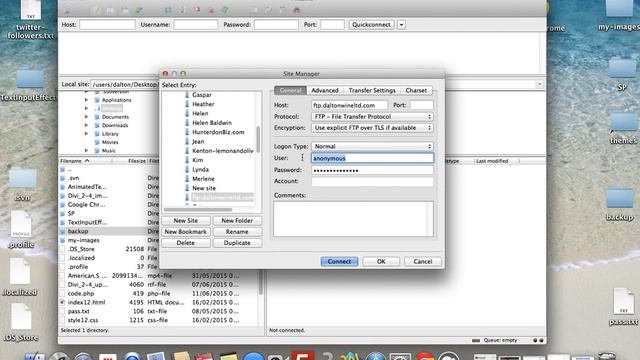Viewport: 640px width, 360px height.
Task: Click the Reconnect to last server toolbar icon
Action: (x=224, y=10)
